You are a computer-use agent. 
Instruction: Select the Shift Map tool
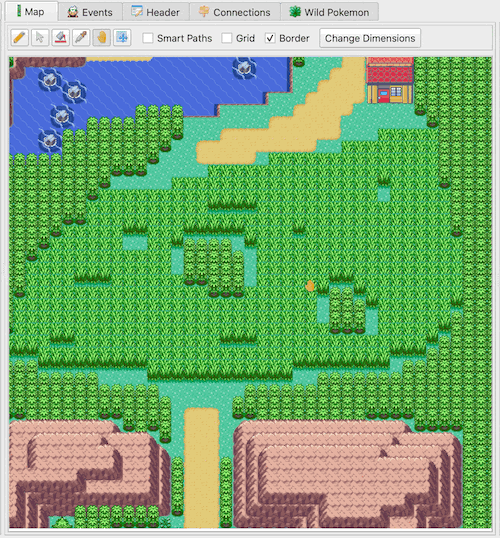[x=122, y=38]
